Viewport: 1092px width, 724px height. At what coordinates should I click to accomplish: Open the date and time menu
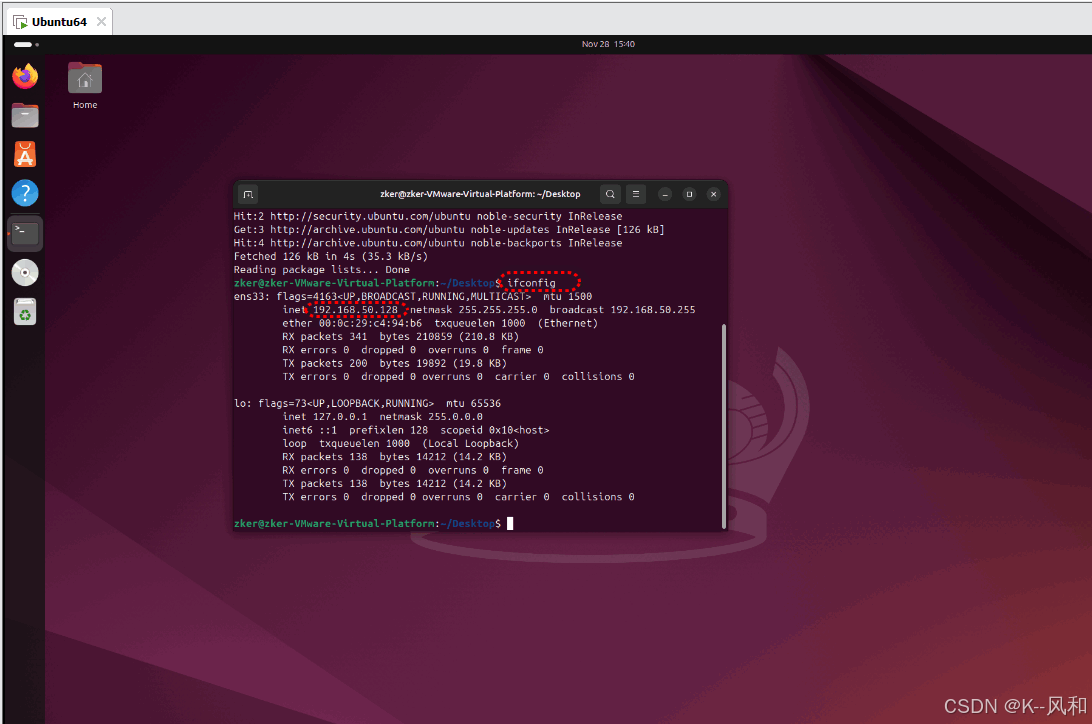(x=608, y=43)
